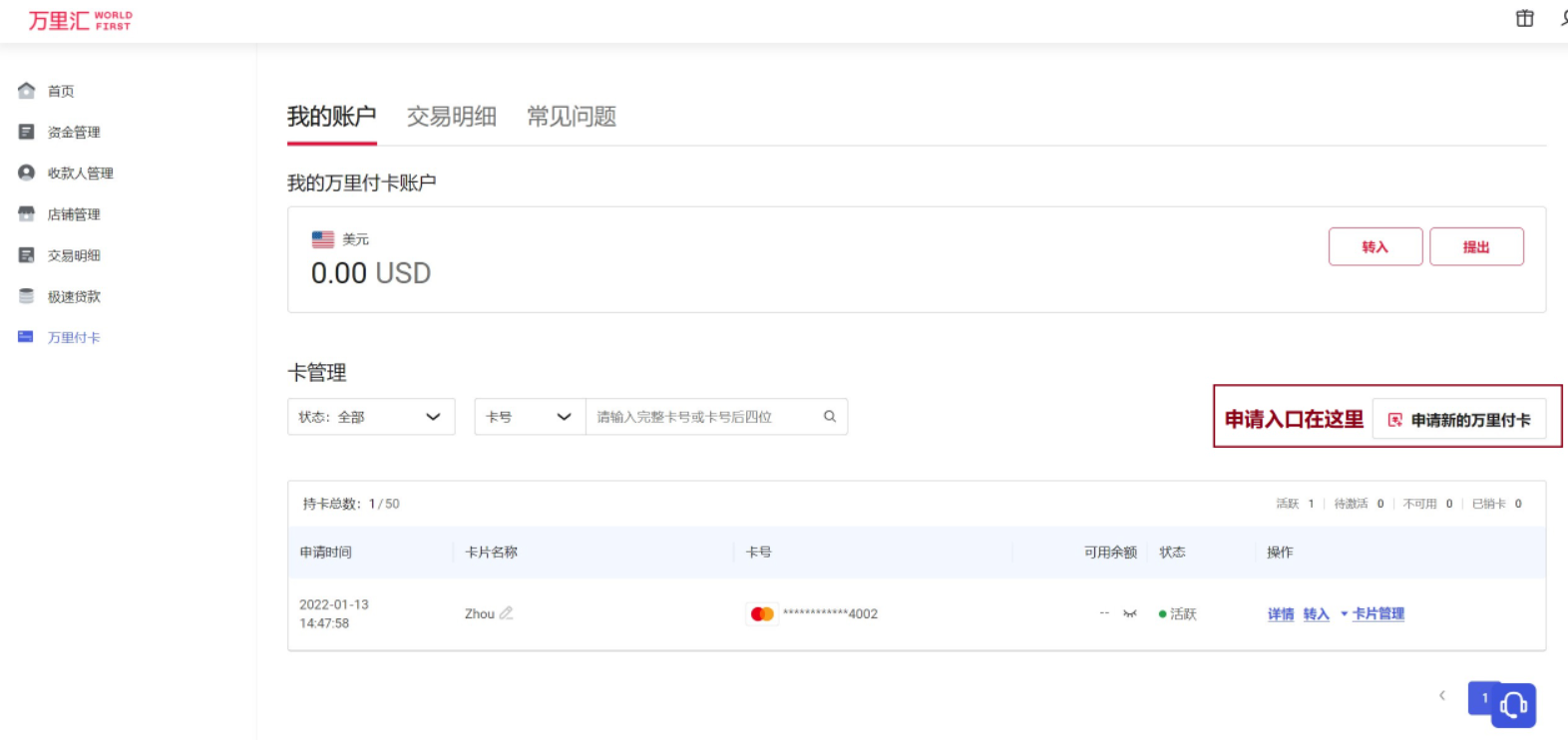
Task: Click the 转入 link in the card row
Action: point(1317,614)
